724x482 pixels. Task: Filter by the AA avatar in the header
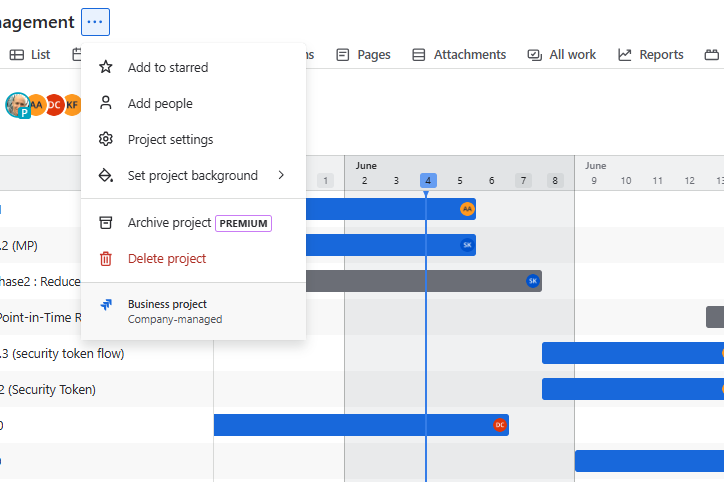tap(37, 105)
